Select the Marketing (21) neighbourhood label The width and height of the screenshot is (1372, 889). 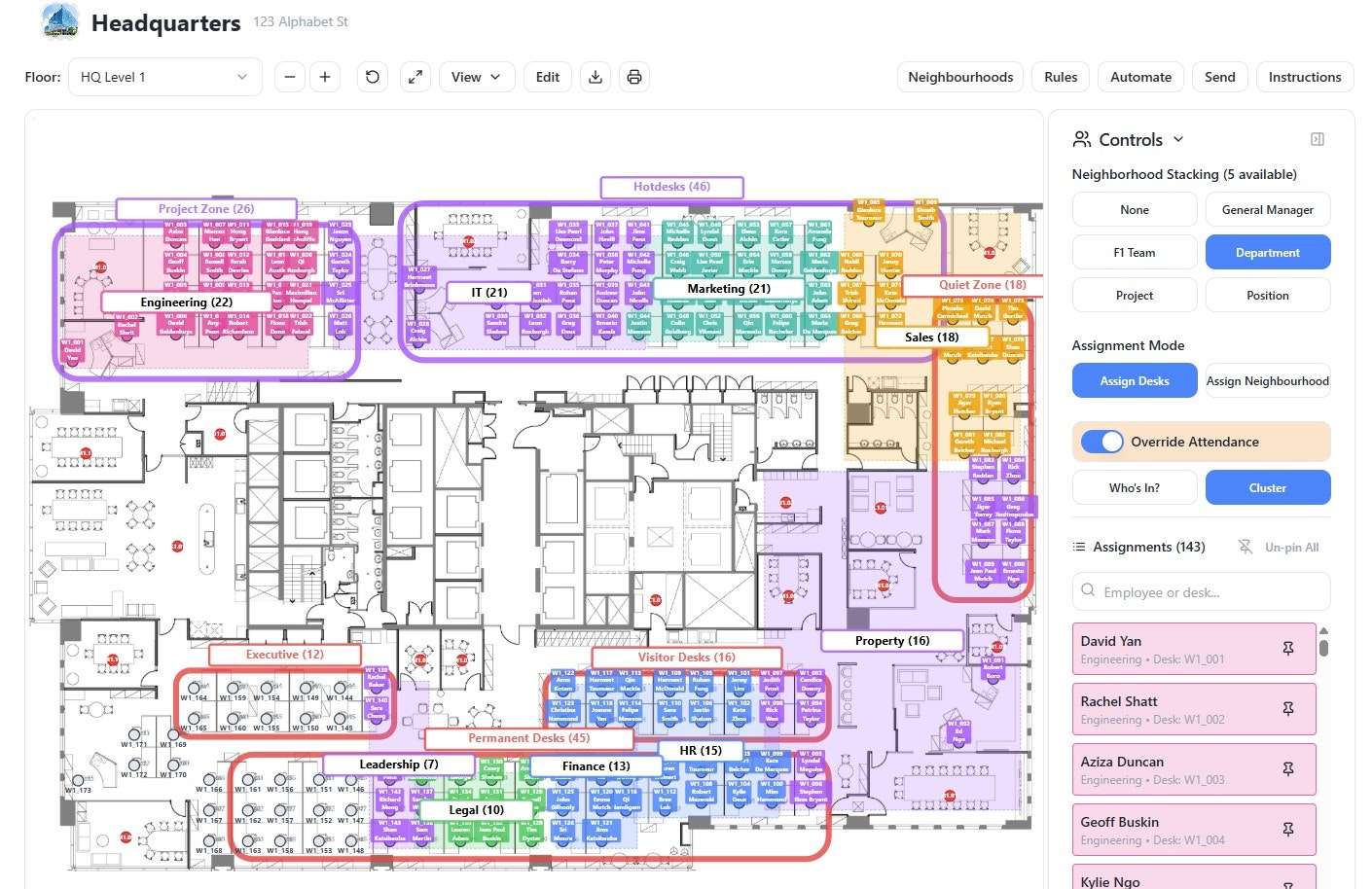coord(729,289)
